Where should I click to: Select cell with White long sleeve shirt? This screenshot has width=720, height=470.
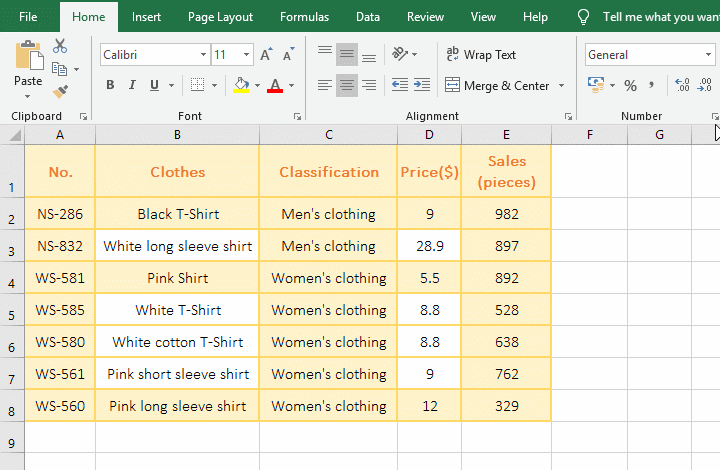point(177,246)
